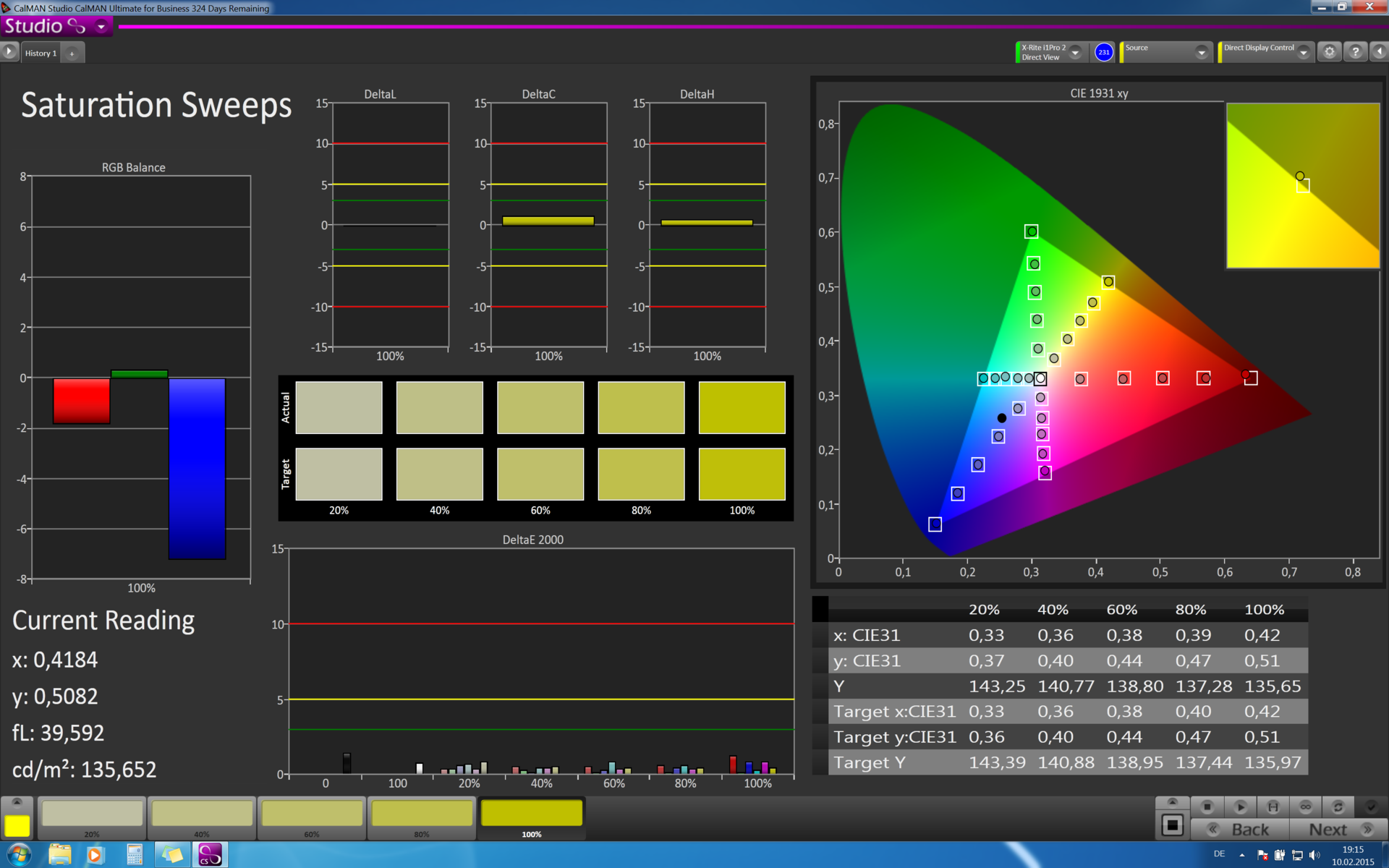Open the settings gear icon
1389x868 pixels.
pyautogui.click(x=1329, y=52)
